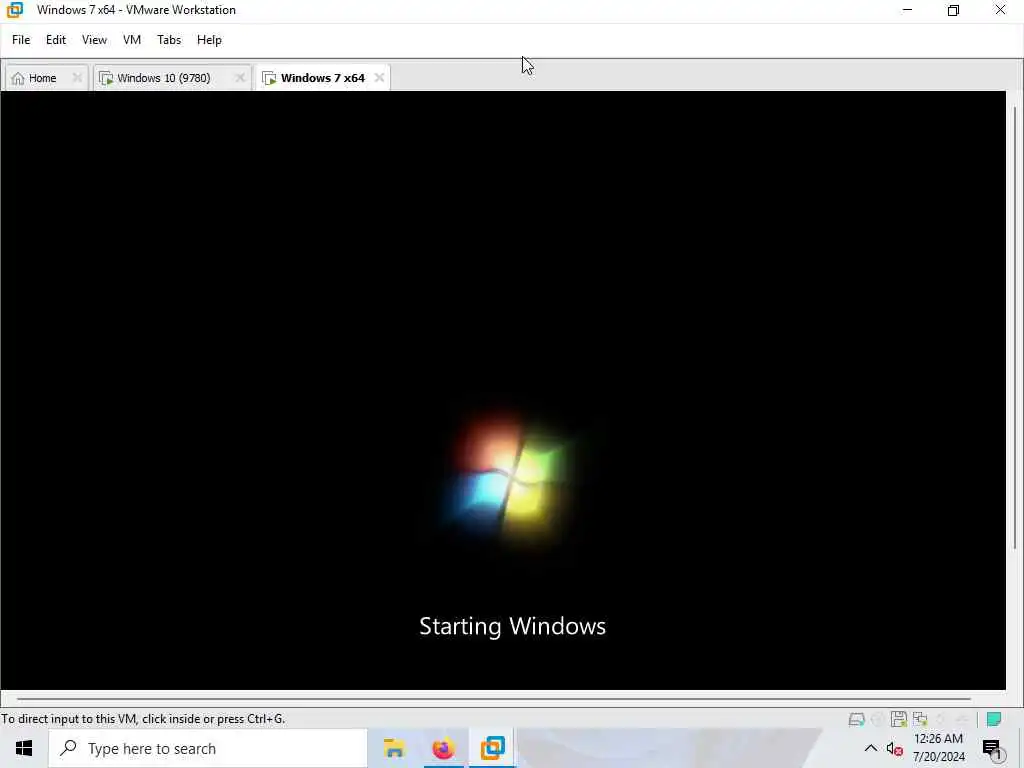The width and height of the screenshot is (1024, 768).
Task: Click the network adapter status icon
Action: tap(920, 719)
